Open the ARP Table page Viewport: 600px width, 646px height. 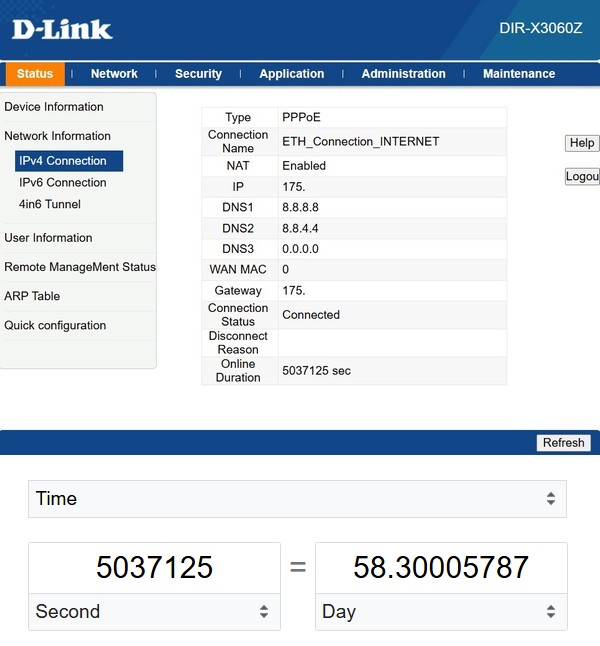[32, 296]
